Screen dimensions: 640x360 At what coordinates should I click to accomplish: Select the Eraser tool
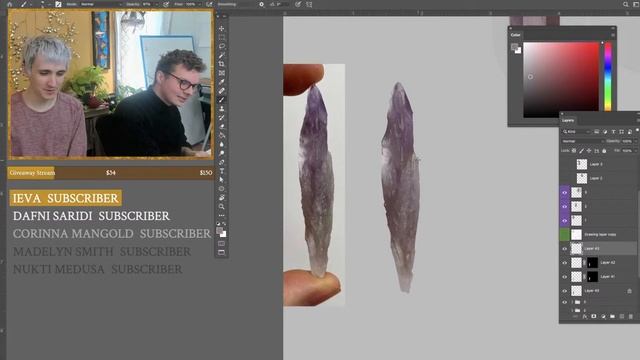pos(222,127)
